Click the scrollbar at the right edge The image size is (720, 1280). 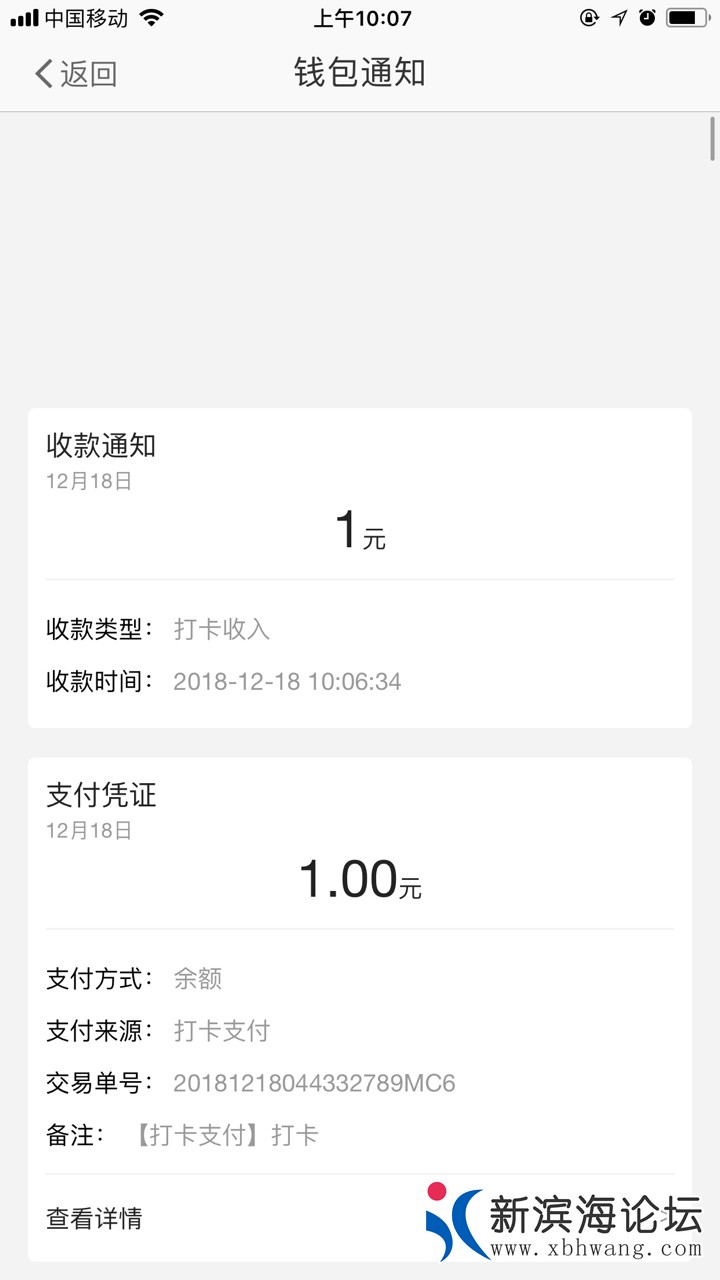[712, 139]
